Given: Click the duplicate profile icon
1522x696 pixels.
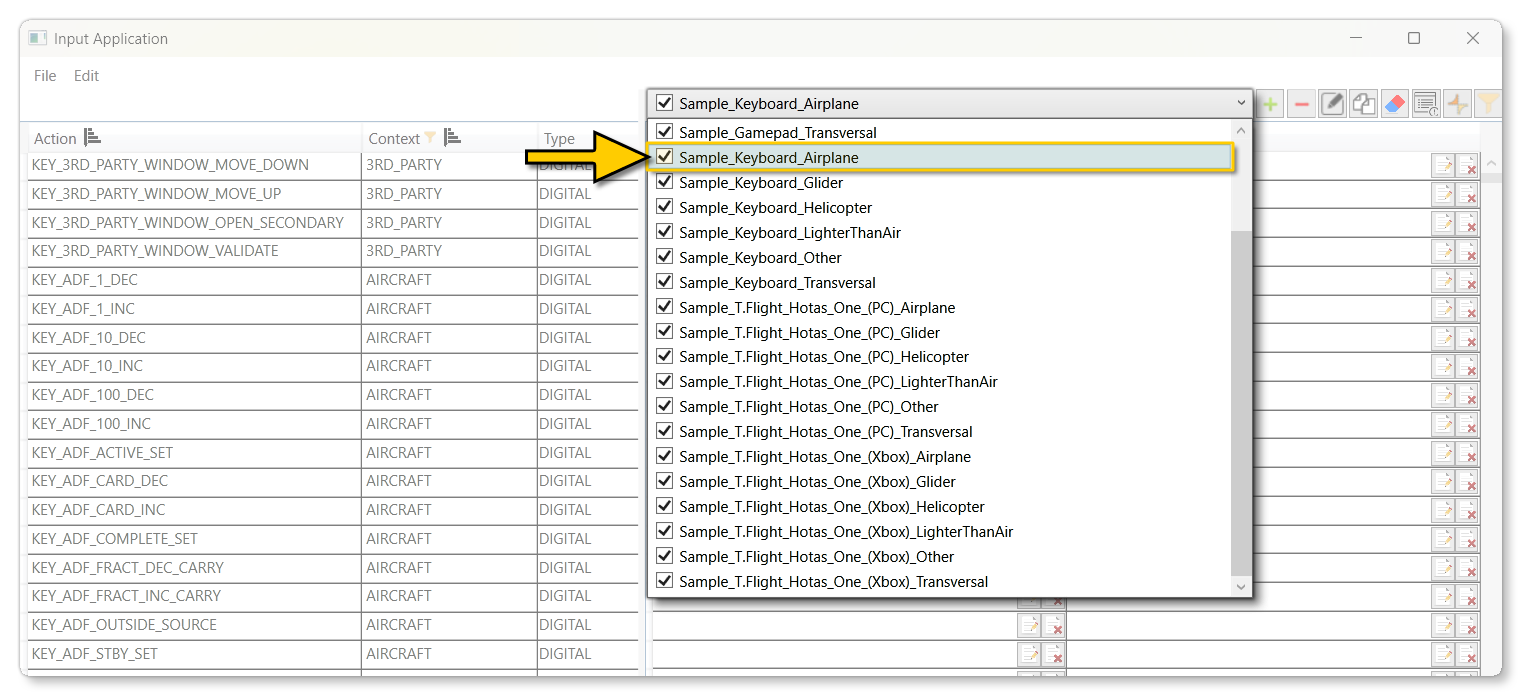Looking at the screenshot, I should (x=1364, y=103).
